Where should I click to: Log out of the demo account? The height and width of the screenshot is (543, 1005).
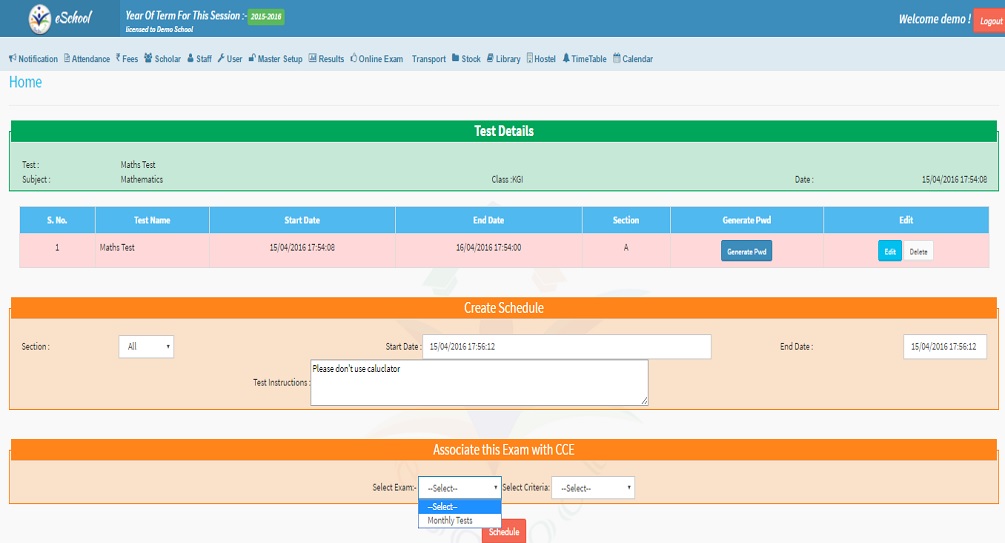(x=989, y=20)
